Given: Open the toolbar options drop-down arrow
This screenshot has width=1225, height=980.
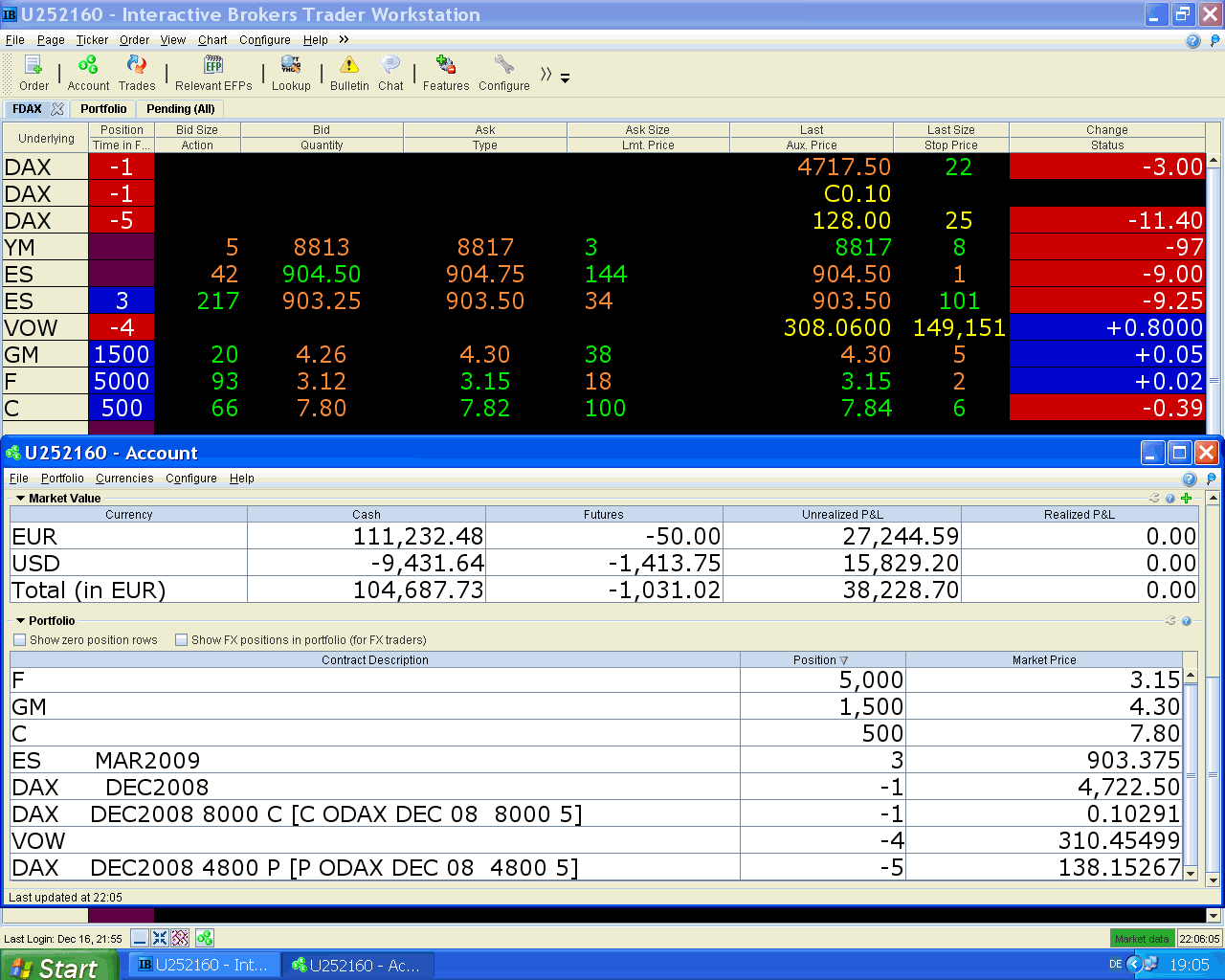Looking at the screenshot, I should point(566,78).
